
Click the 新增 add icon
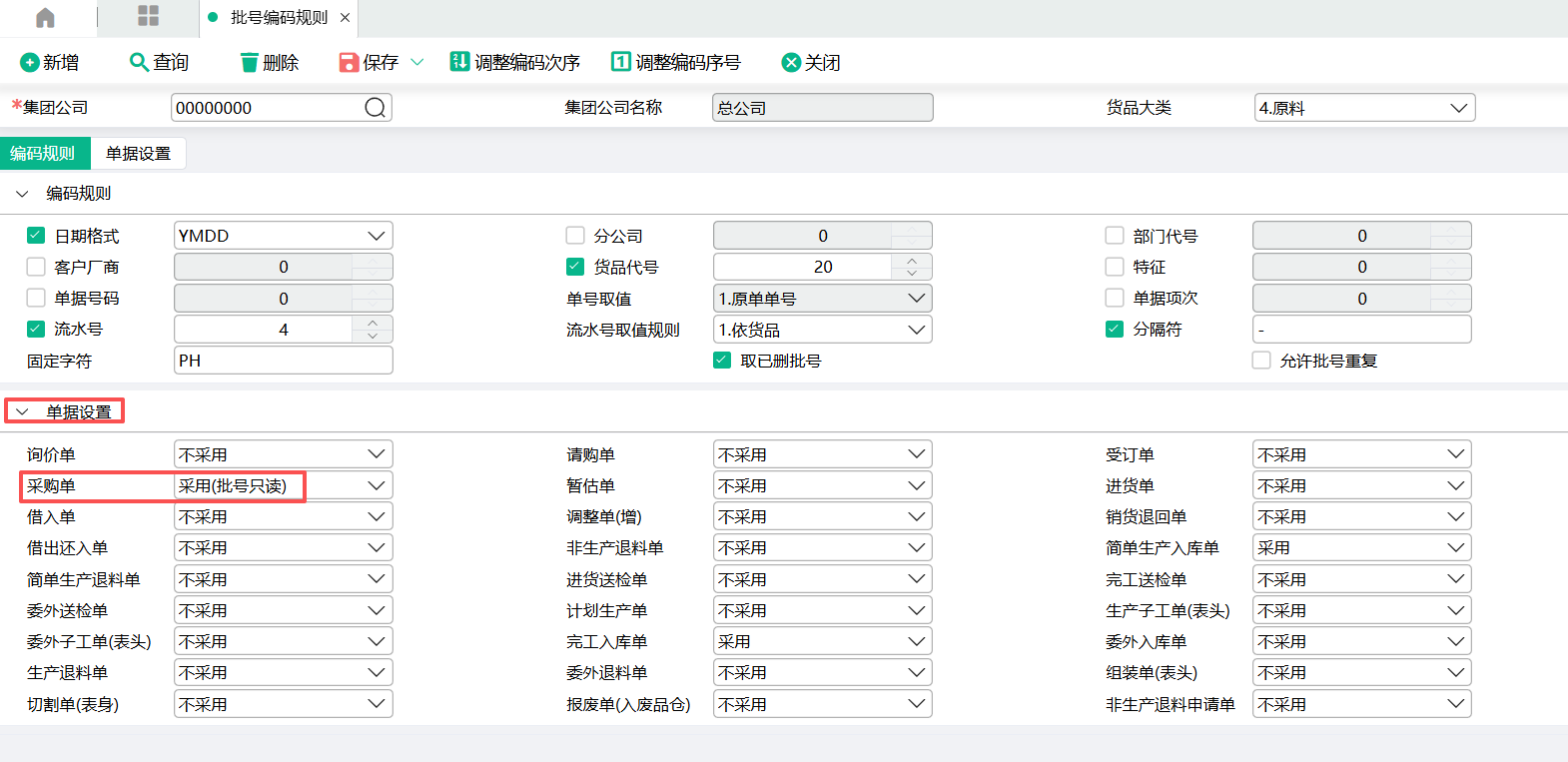(x=30, y=63)
